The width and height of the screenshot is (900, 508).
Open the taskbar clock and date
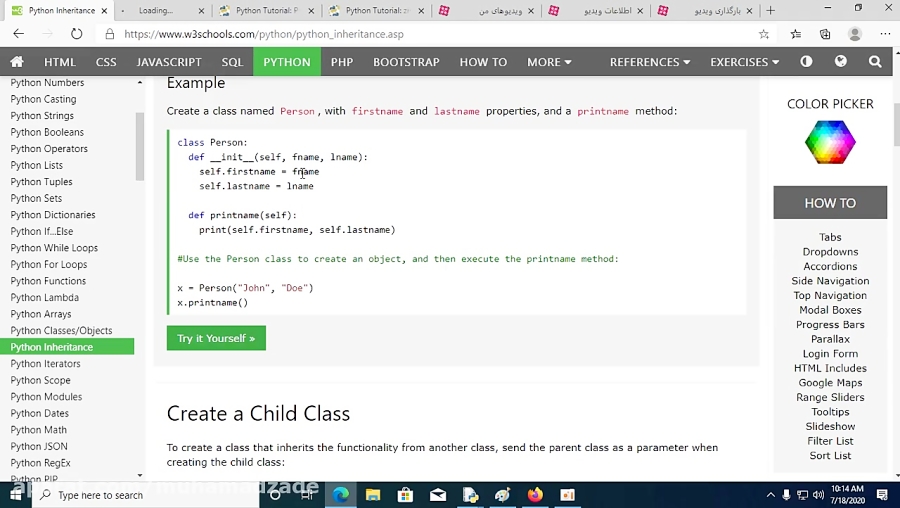[x=848, y=495]
